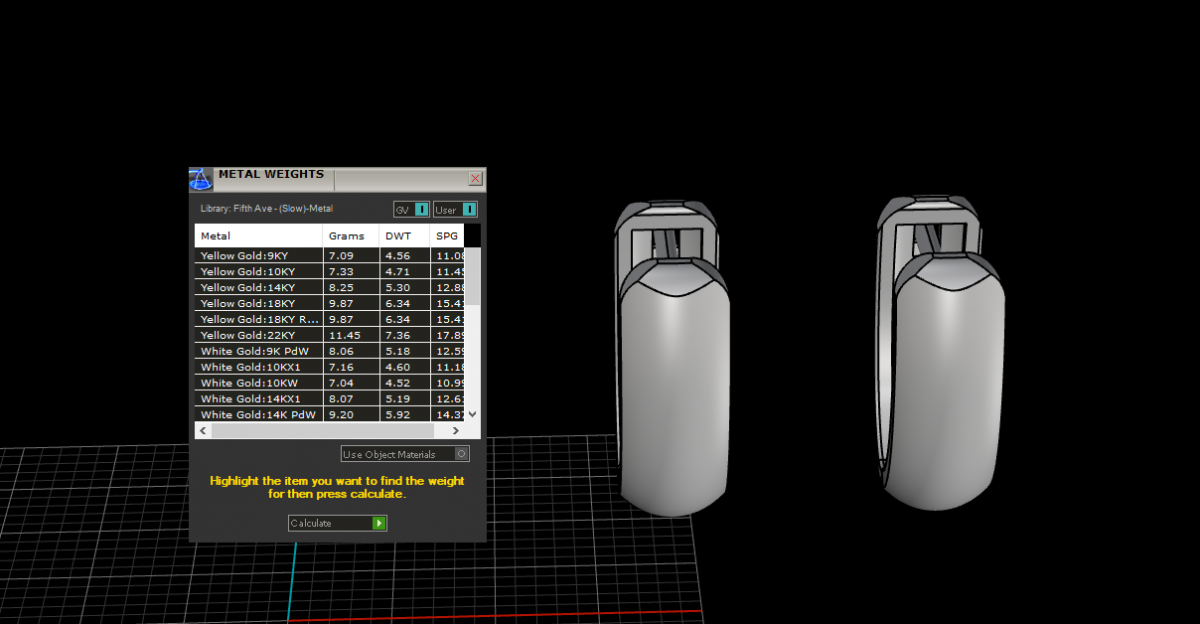Screen dimensions: 1200x624
Task: Click the Metal Weights scale icon
Action: click(x=201, y=179)
